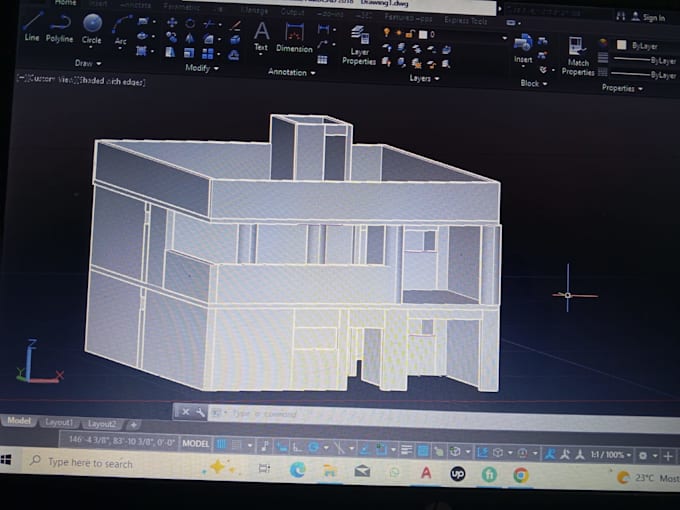The width and height of the screenshot is (680, 510).
Task: Expand the Annotation panel
Action: click(x=292, y=72)
